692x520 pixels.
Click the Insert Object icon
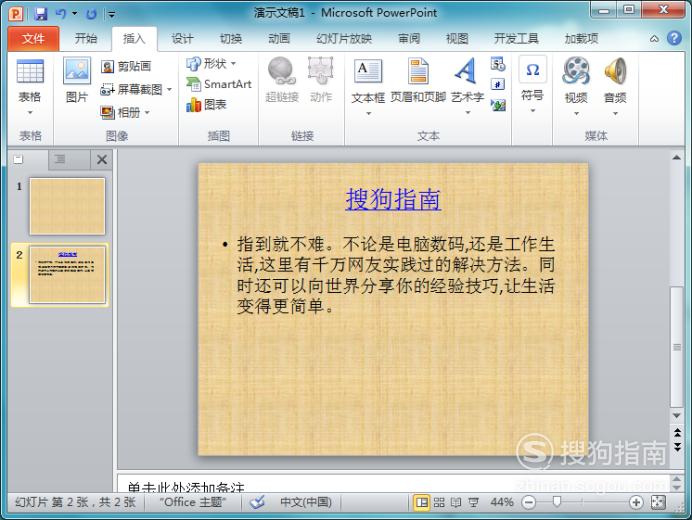click(498, 105)
